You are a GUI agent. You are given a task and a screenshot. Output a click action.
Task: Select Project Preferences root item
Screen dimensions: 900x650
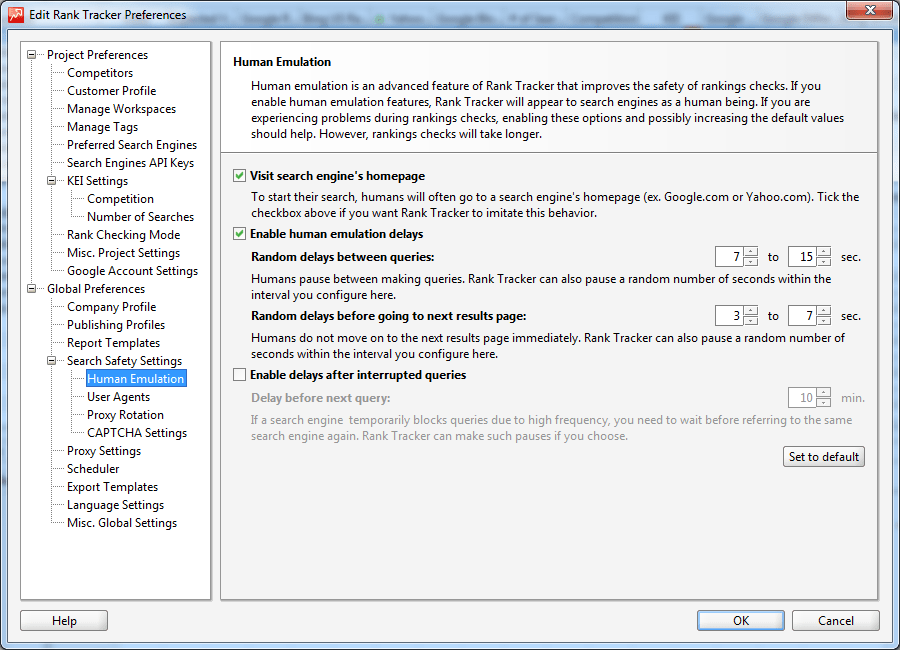(97, 55)
